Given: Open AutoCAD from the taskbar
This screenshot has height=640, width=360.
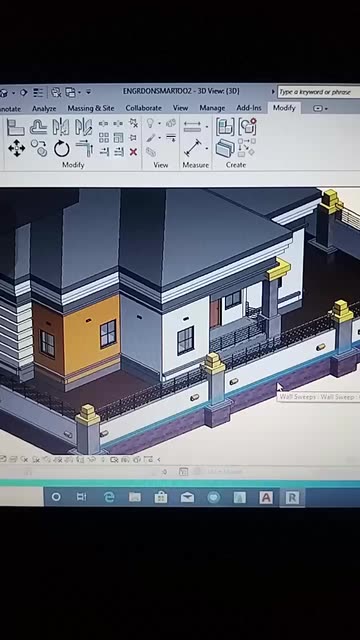Looking at the screenshot, I should click(266, 498).
